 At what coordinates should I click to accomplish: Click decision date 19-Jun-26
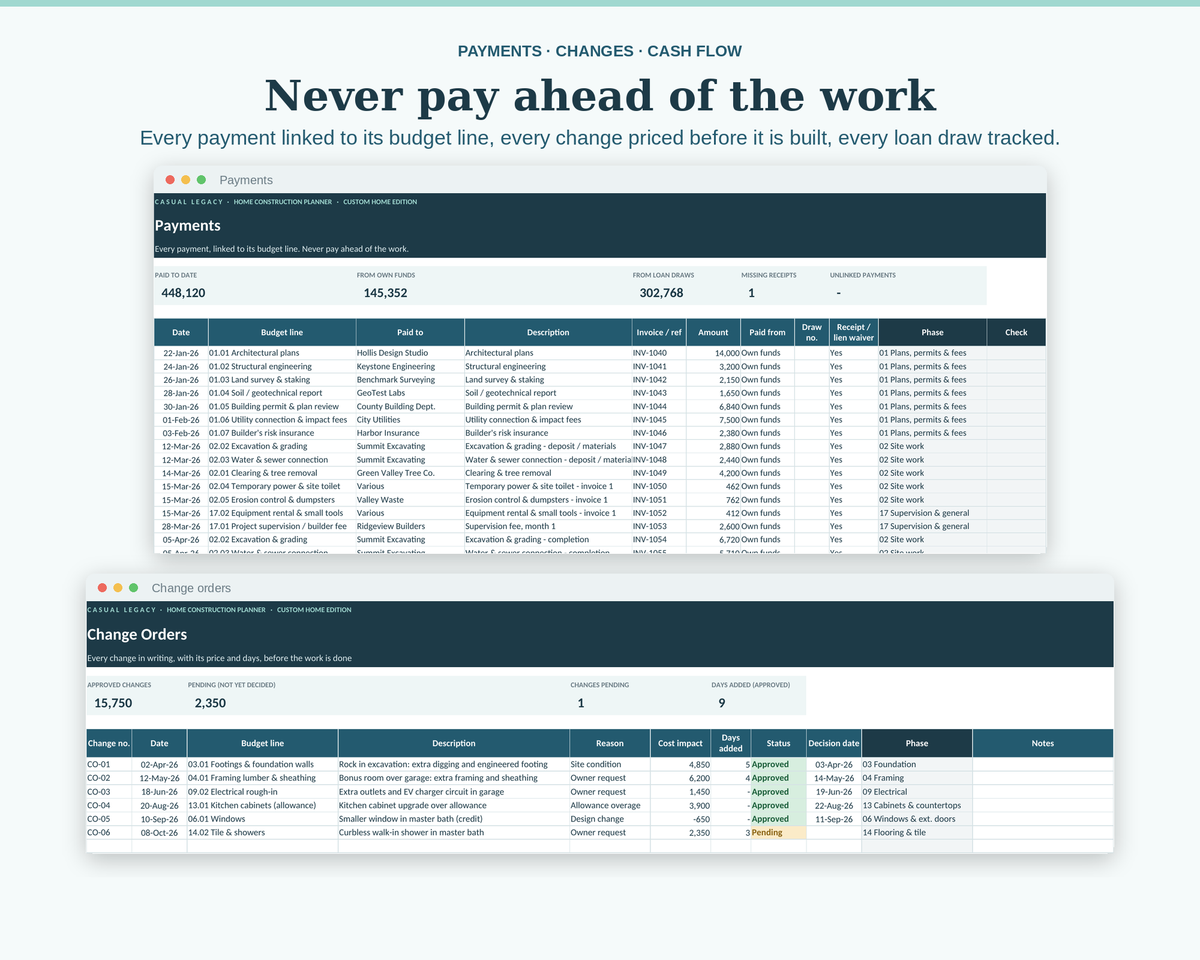[x=834, y=791]
